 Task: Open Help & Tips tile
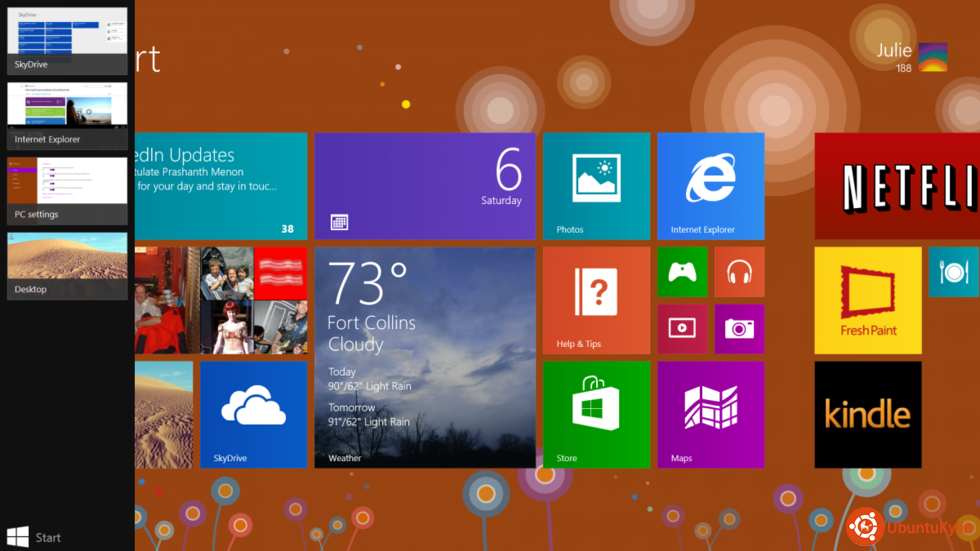tap(596, 300)
